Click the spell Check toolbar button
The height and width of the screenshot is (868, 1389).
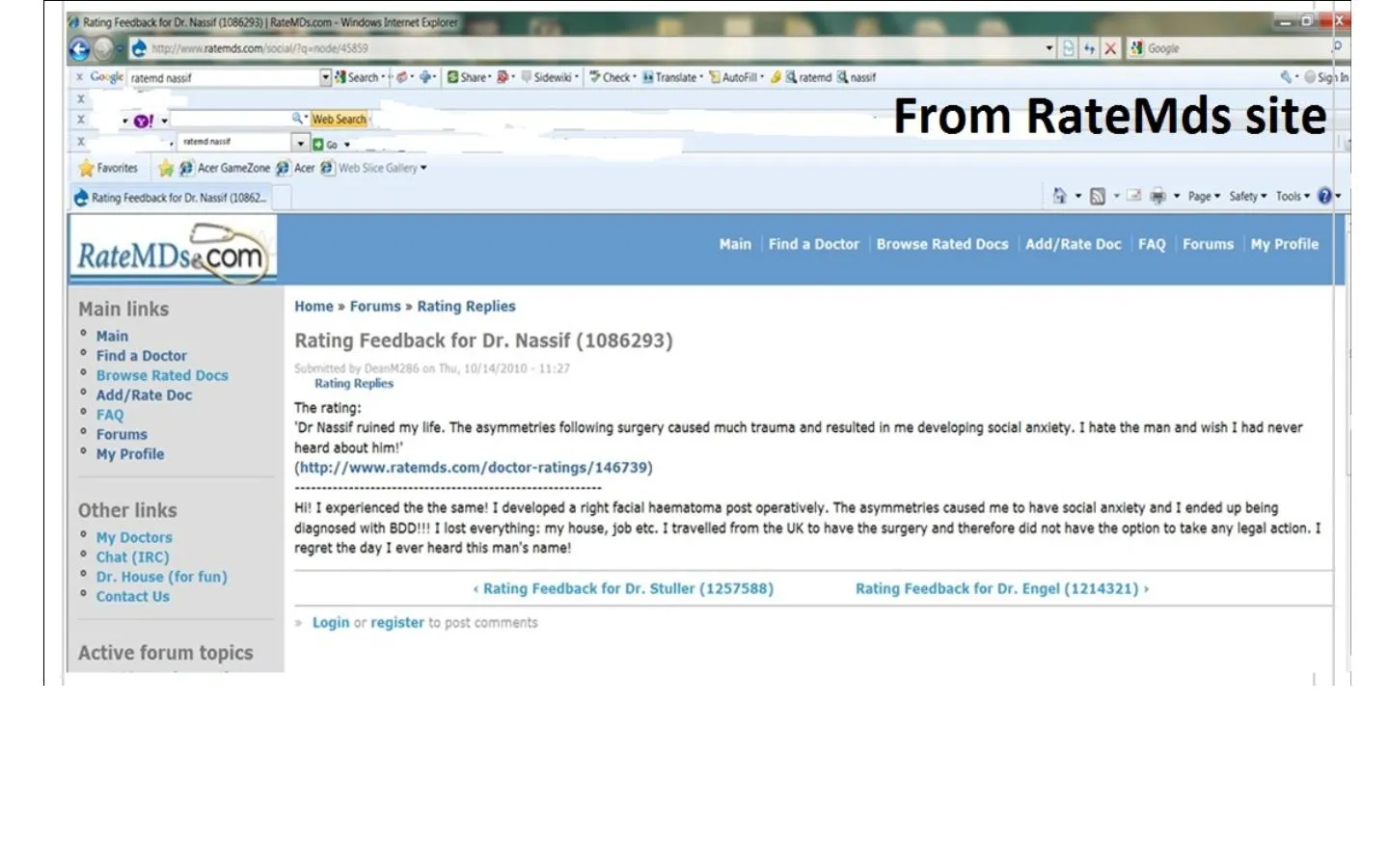pyautogui.click(x=613, y=77)
